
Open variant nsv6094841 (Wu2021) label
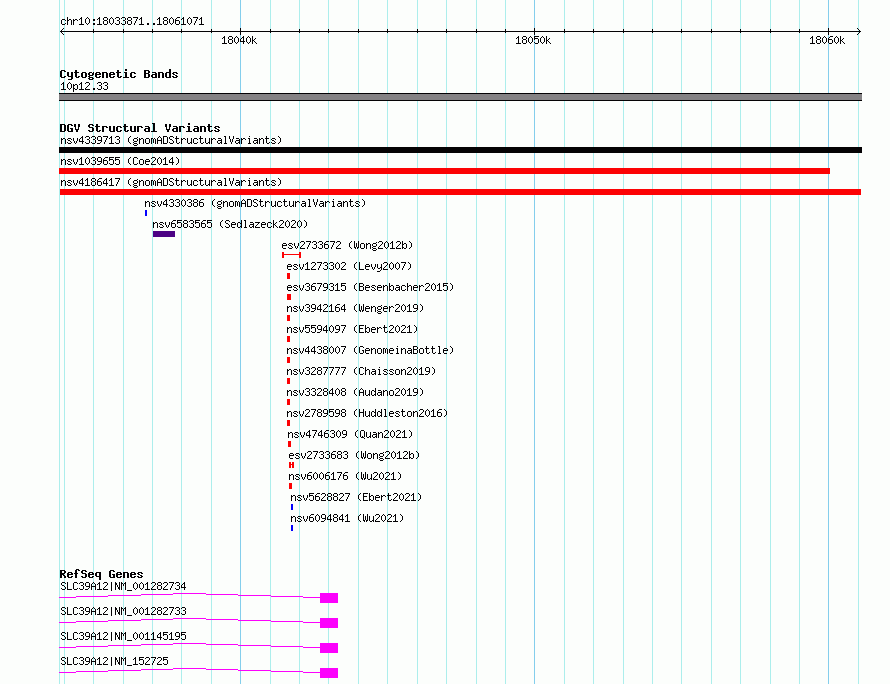coord(347,518)
